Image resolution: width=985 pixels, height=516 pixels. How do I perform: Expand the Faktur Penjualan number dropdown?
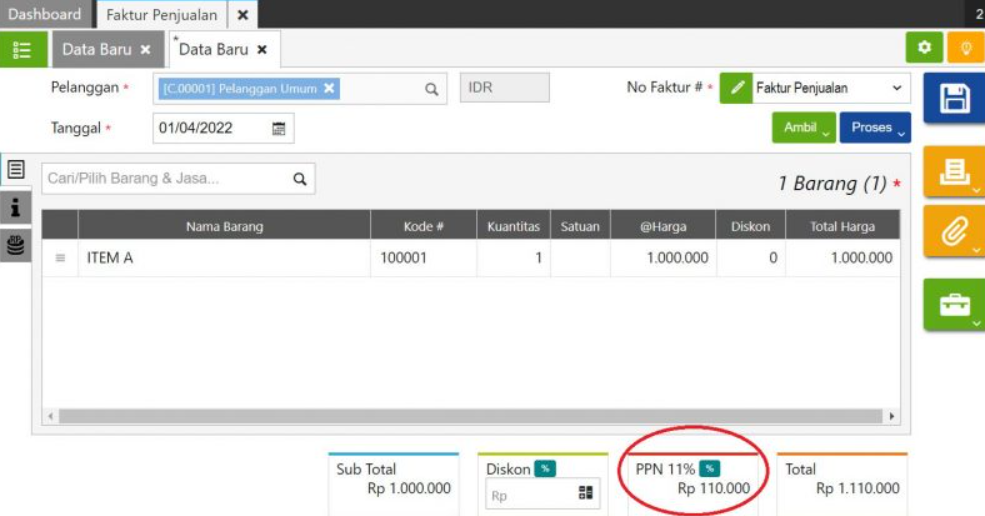tap(896, 88)
